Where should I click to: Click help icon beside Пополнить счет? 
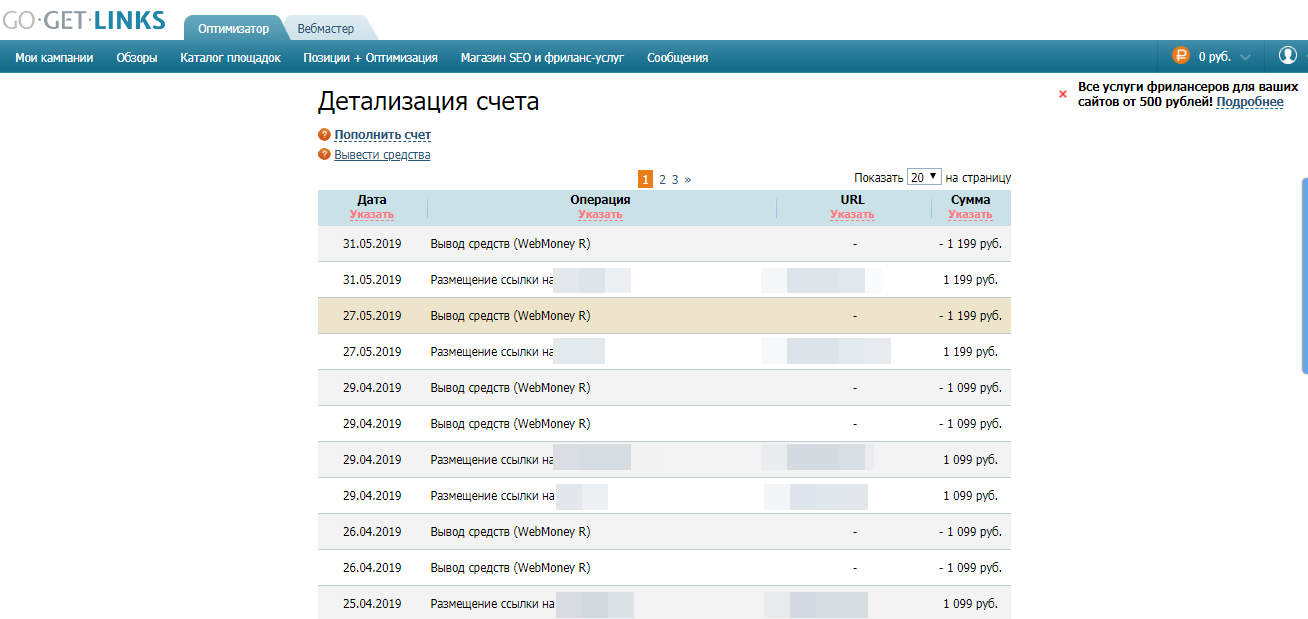click(324, 135)
